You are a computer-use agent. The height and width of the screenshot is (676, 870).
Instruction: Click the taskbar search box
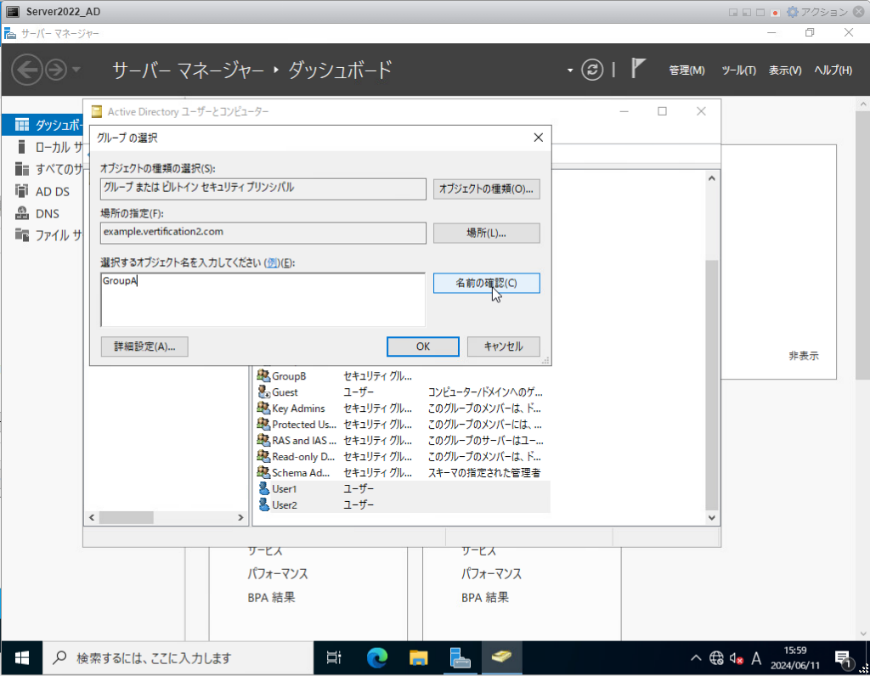coord(178,658)
